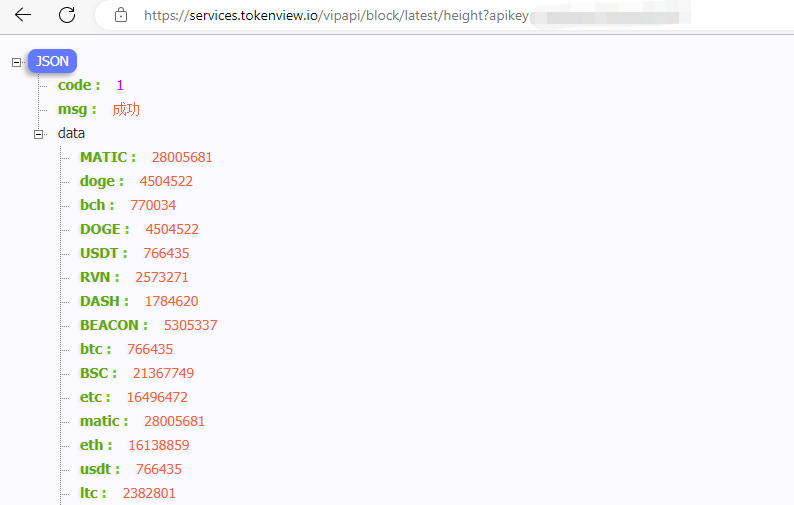Select uppercase USDT value 766435
This screenshot has width=794, height=505.
click(166, 253)
